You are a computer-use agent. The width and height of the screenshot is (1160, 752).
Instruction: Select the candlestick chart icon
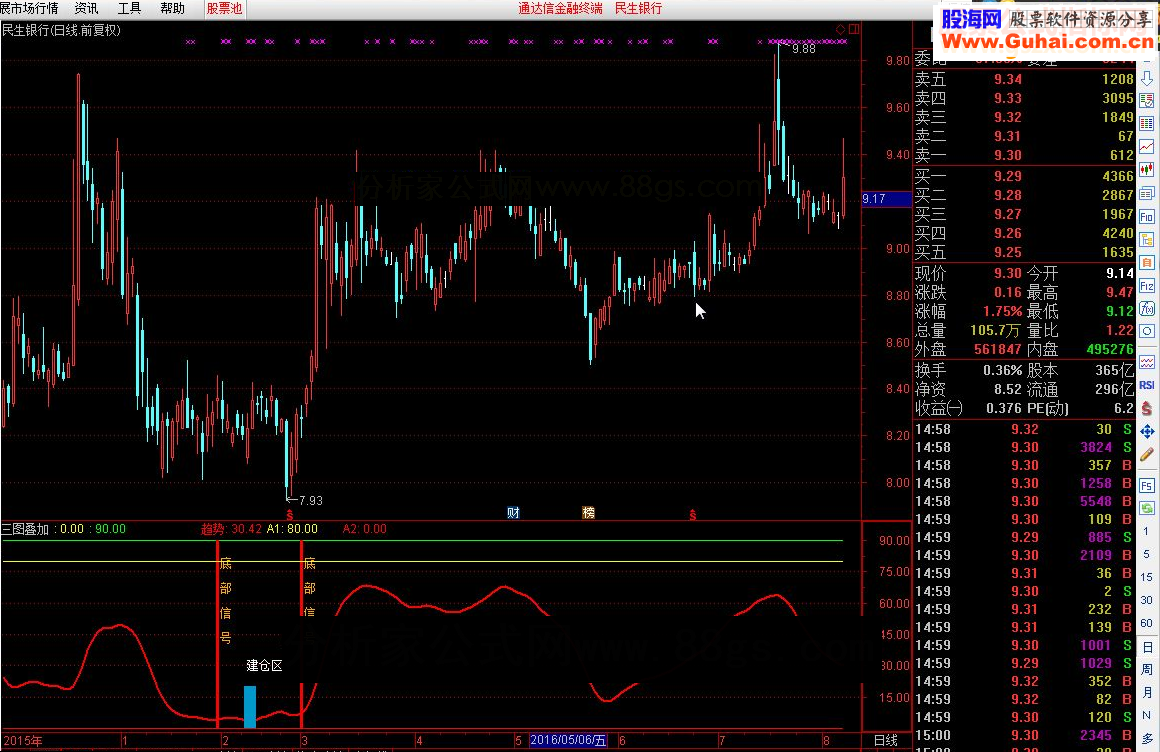pyautogui.click(x=1147, y=169)
